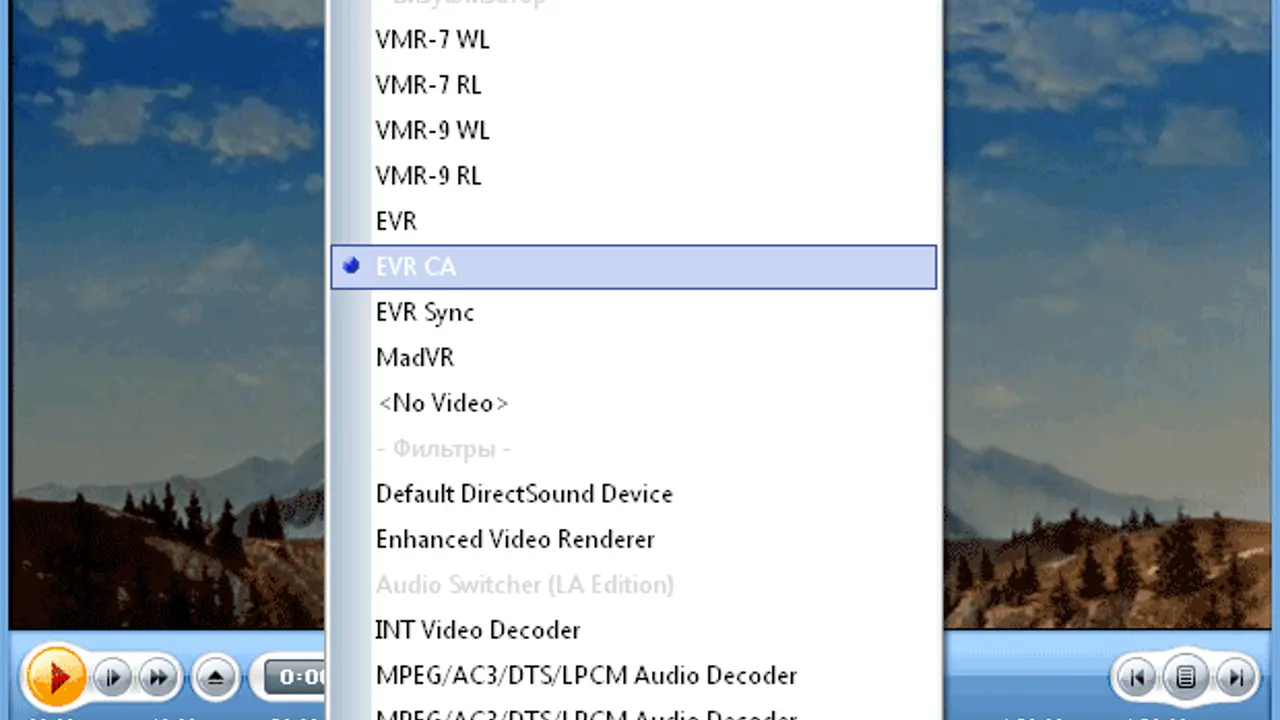Choose VMR-9 RL renderer option
The image size is (1280, 720).
(428, 176)
